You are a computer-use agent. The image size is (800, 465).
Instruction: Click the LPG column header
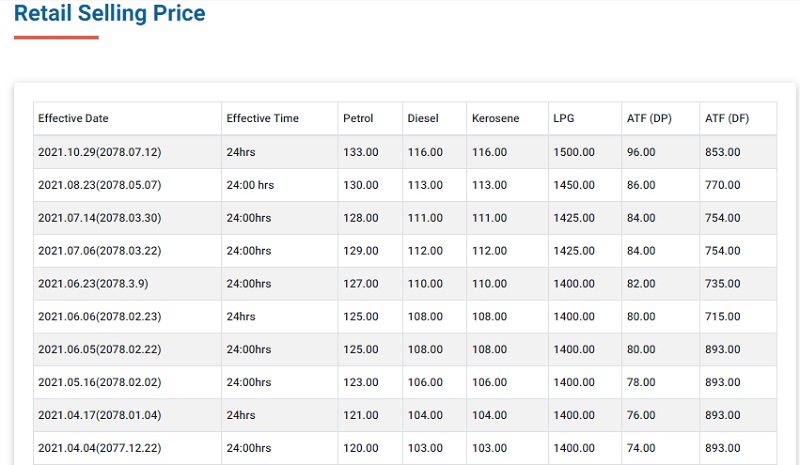(564, 118)
